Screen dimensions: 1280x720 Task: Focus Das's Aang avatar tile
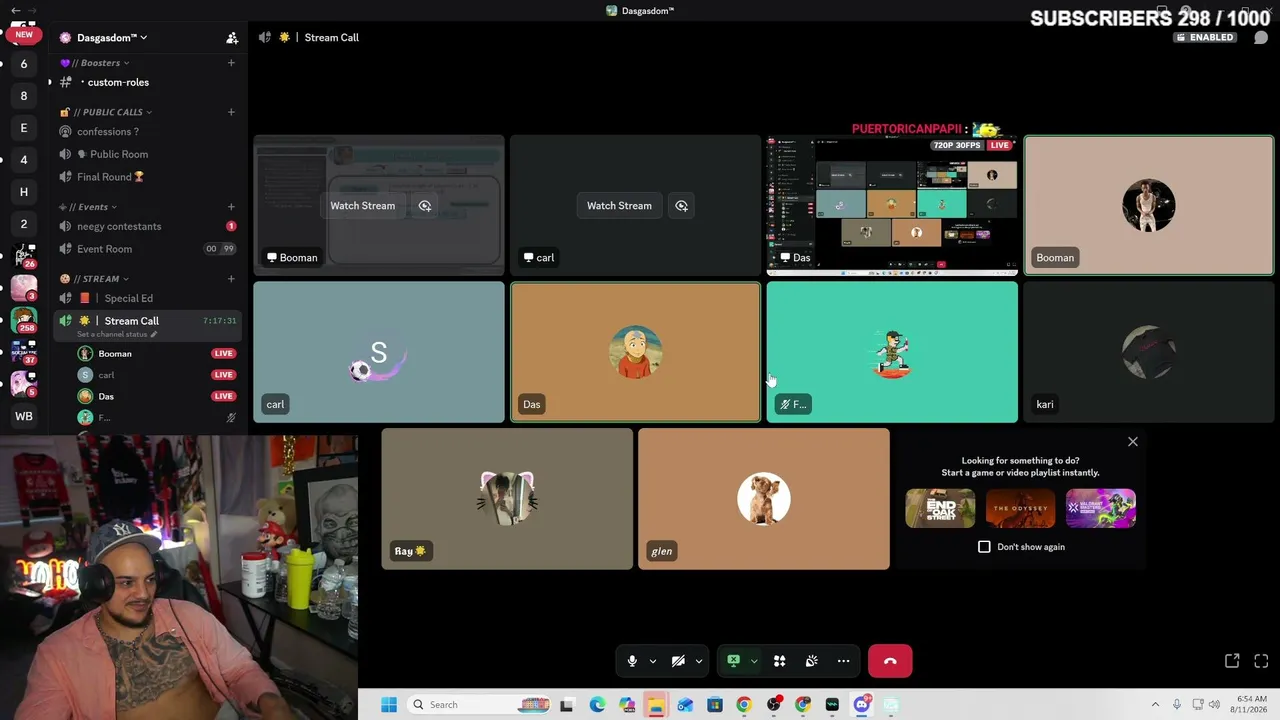636,352
